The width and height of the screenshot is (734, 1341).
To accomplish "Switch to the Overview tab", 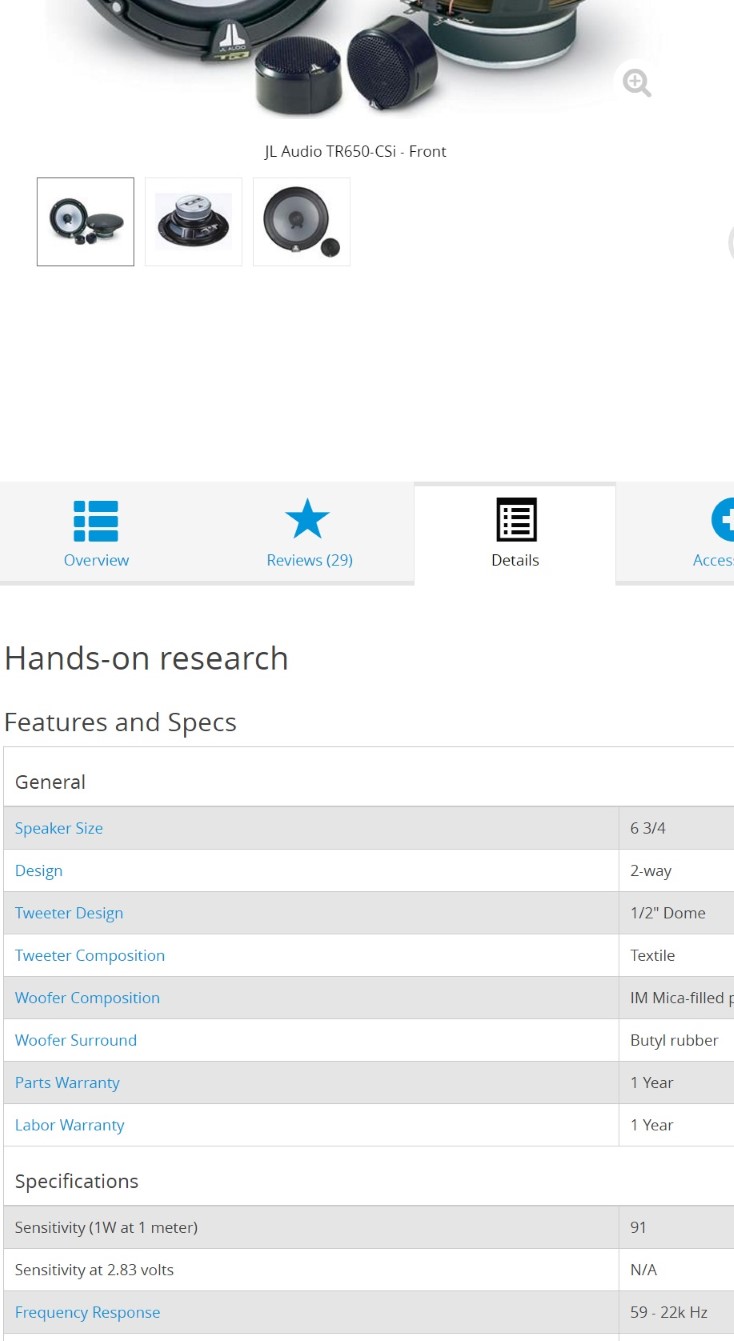I will tap(96, 560).
